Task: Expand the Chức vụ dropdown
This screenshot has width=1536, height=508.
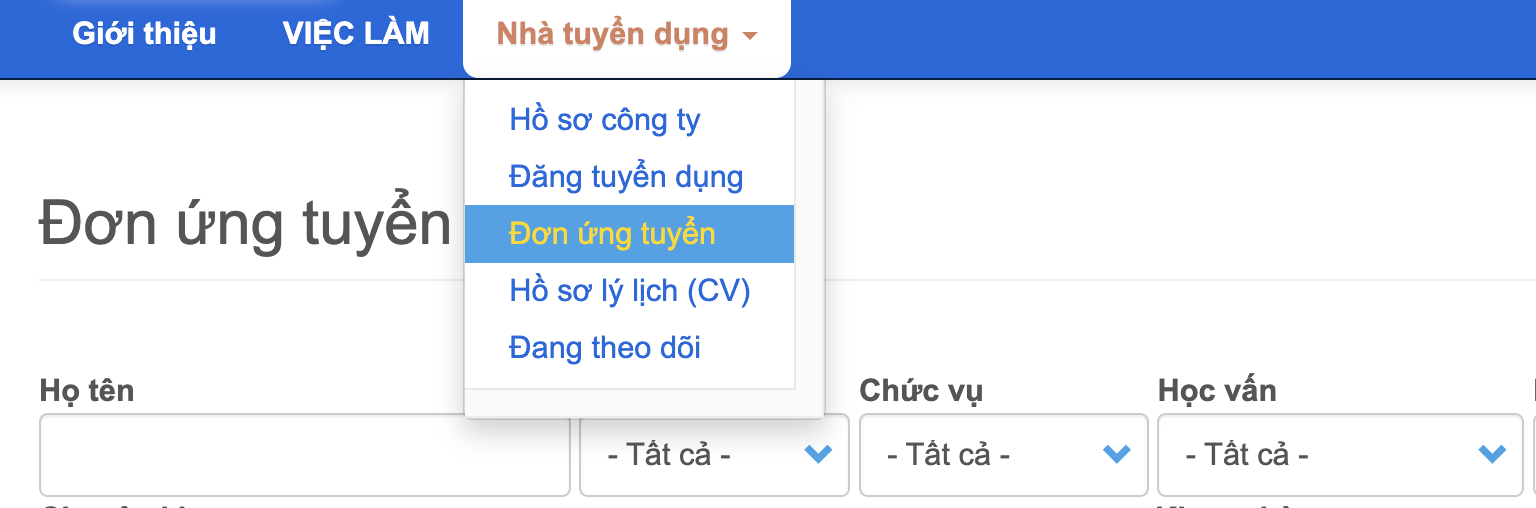Action: tap(1003, 455)
